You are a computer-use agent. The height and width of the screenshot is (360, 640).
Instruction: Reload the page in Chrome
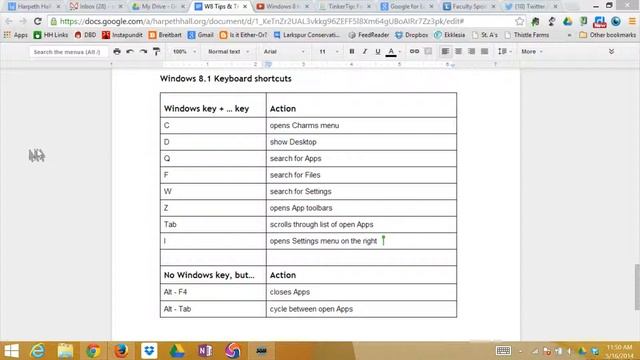38,21
